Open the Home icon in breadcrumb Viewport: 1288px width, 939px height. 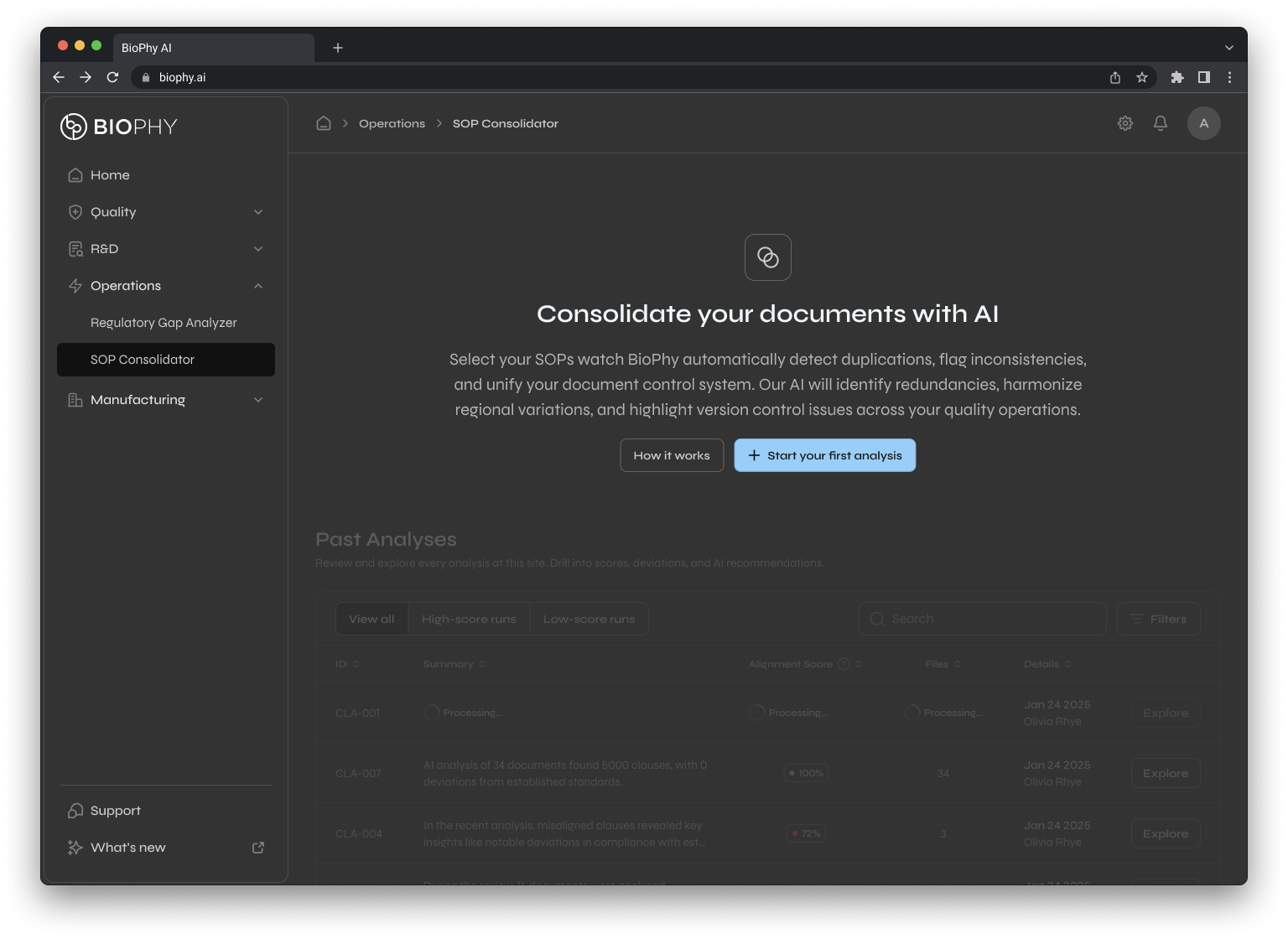click(x=323, y=123)
